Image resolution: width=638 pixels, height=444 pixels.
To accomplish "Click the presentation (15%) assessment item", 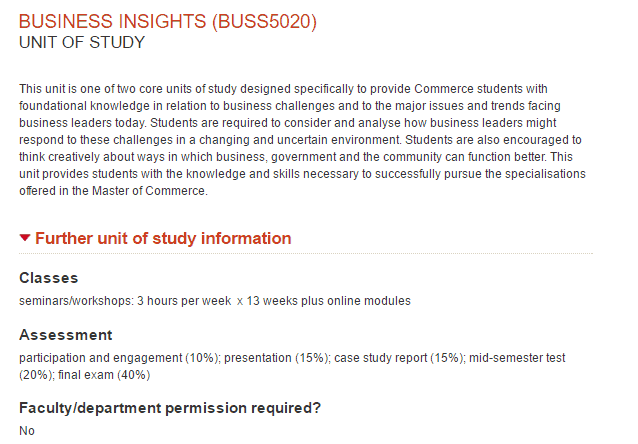I will [x=277, y=358].
